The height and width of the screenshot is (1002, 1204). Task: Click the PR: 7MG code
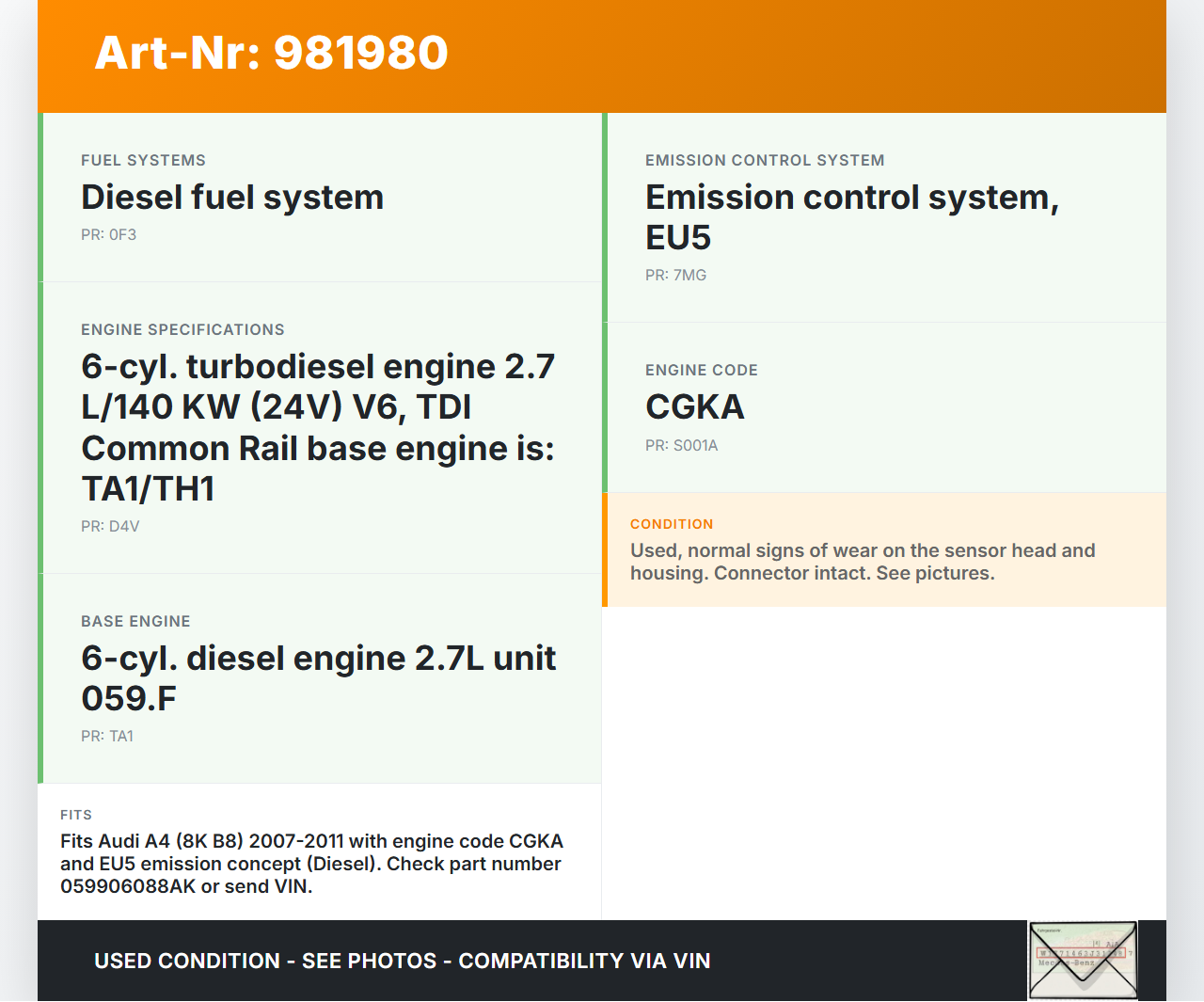click(x=675, y=276)
